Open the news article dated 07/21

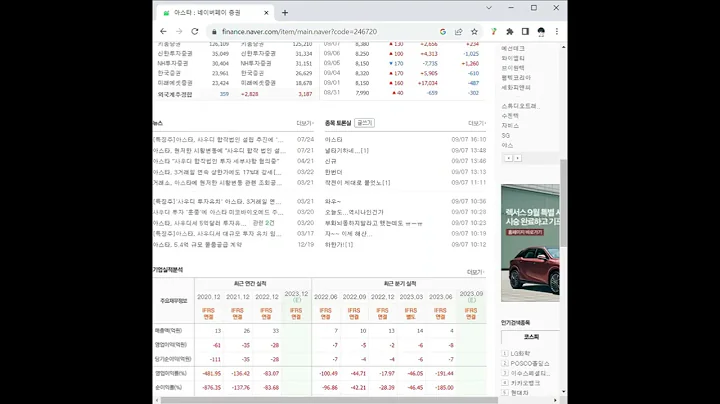point(219,151)
